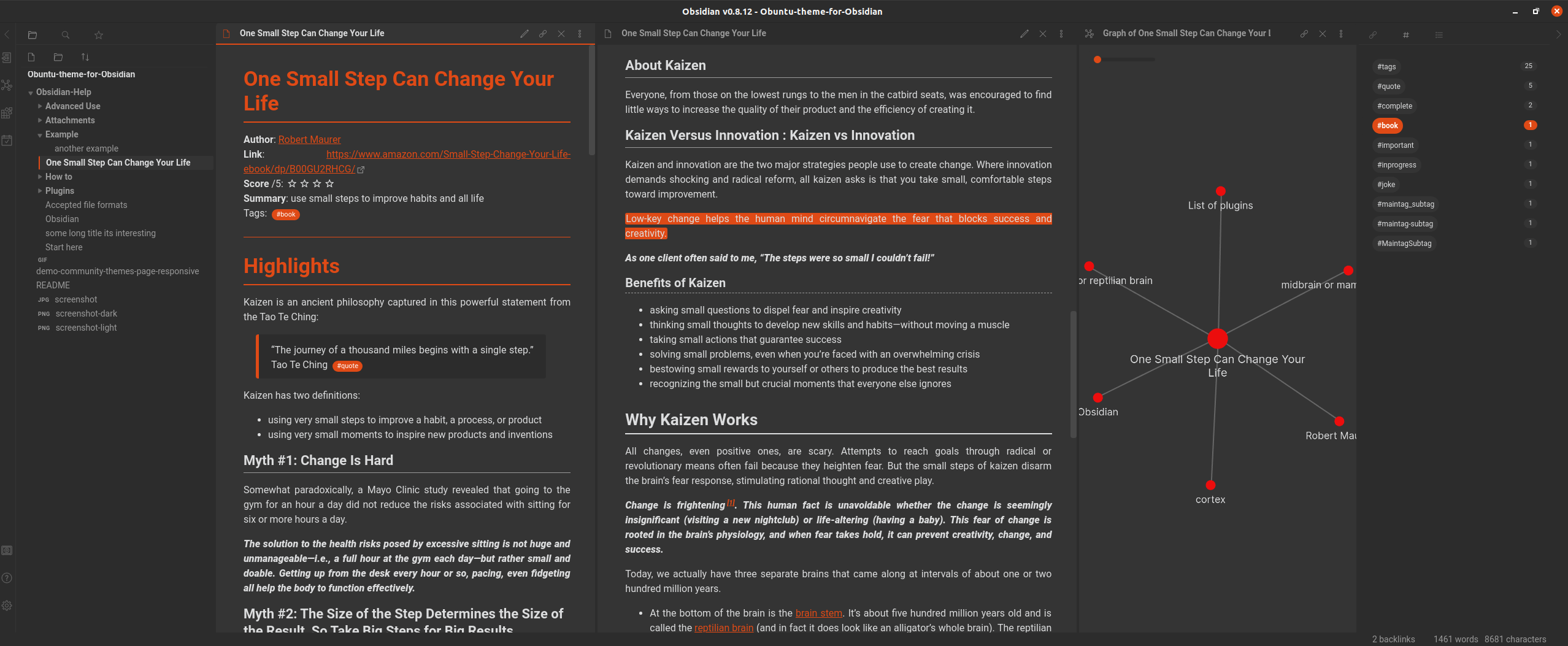
Task: Follow the 'reptilian brain' link
Action: pos(723,628)
